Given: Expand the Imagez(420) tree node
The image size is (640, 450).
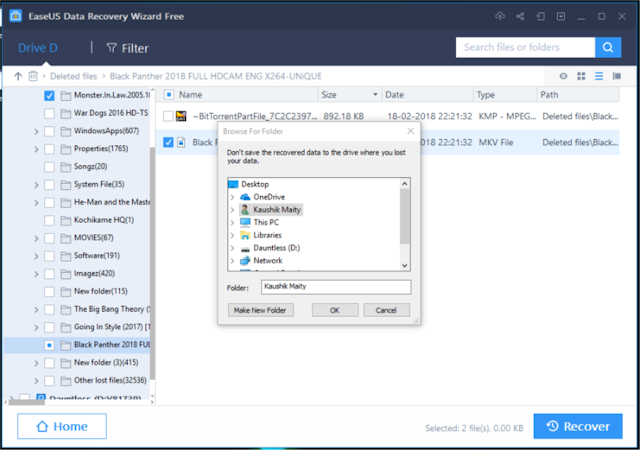Looking at the screenshot, I should coord(36,274).
